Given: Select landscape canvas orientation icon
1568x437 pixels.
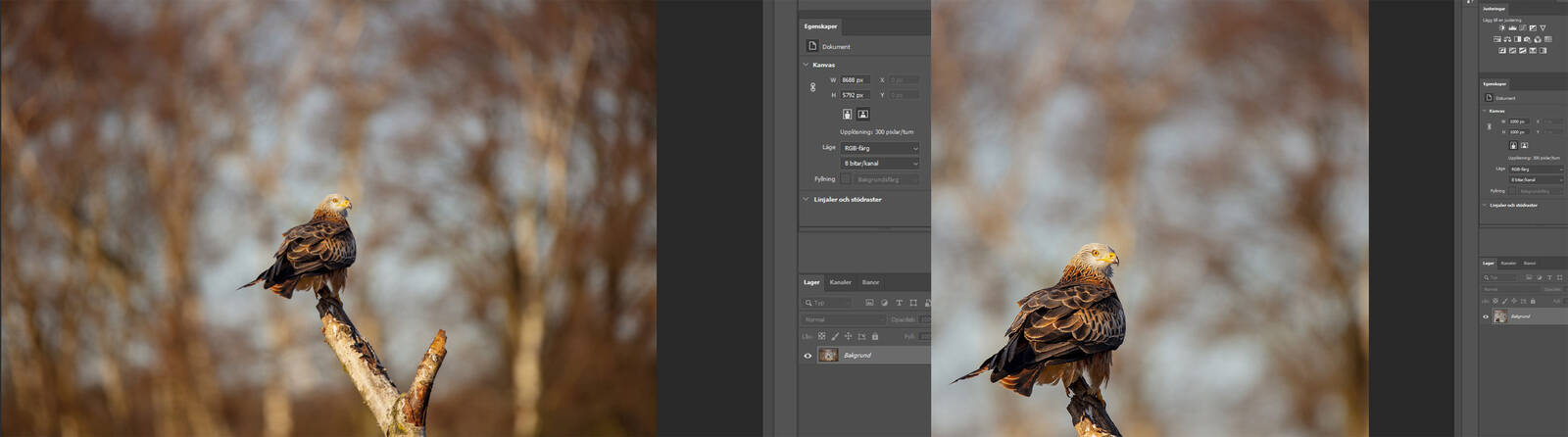Looking at the screenshot, I should [x=862, y=115].
